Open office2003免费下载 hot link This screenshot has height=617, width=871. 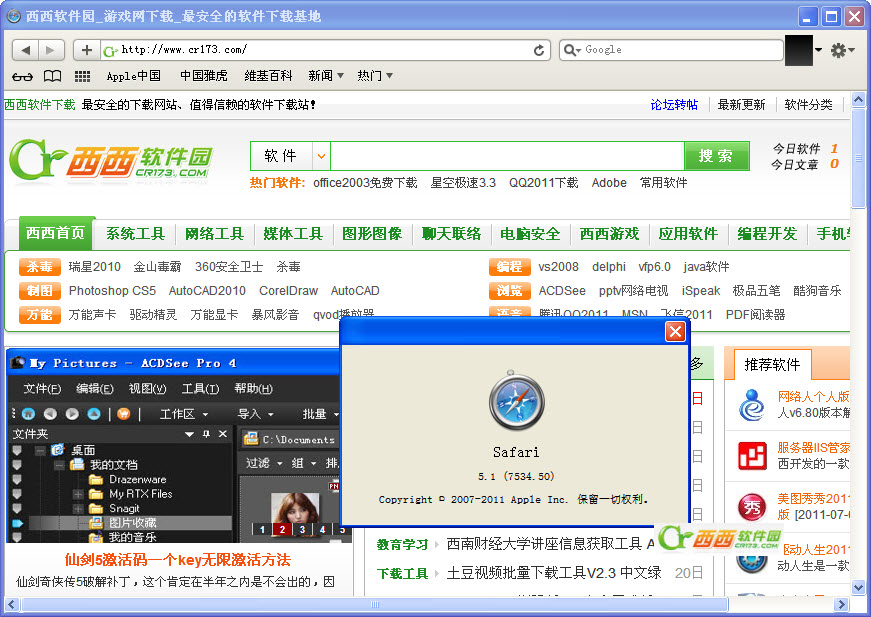tap(365, 183)
